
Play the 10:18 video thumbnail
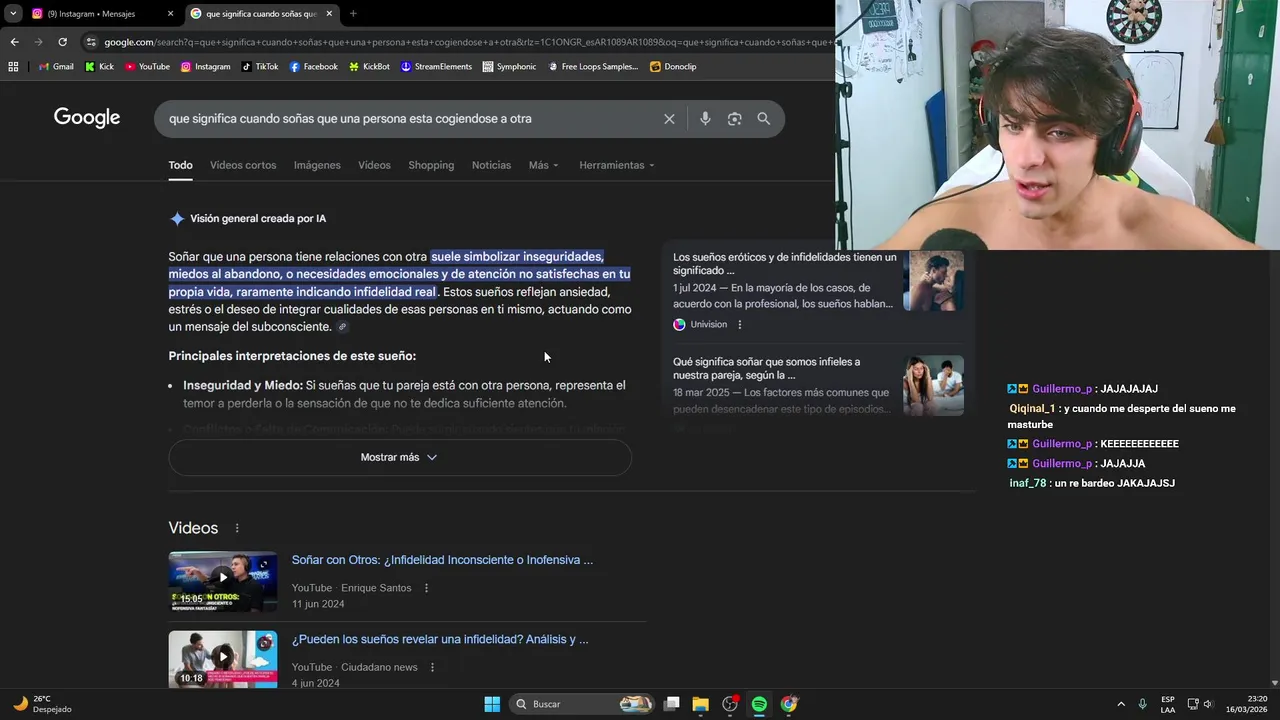pos(223,658)
